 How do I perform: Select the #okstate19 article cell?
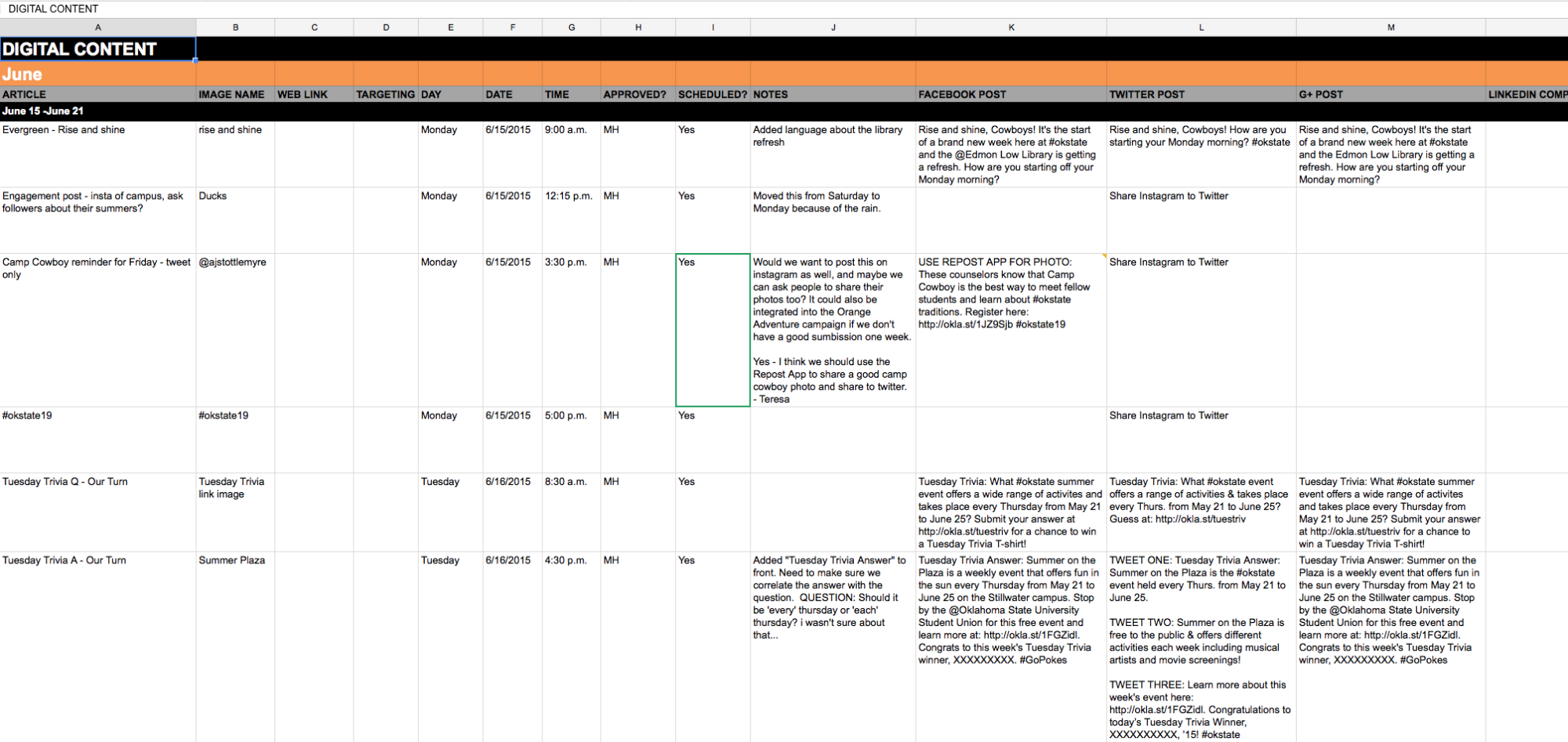[98, 440]
